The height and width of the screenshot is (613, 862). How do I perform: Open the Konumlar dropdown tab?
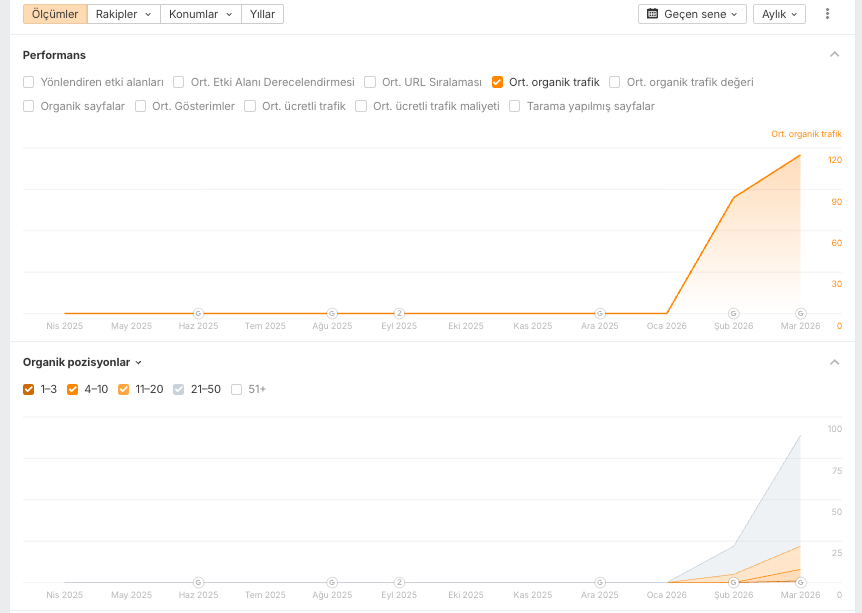(x=201, y=14)
